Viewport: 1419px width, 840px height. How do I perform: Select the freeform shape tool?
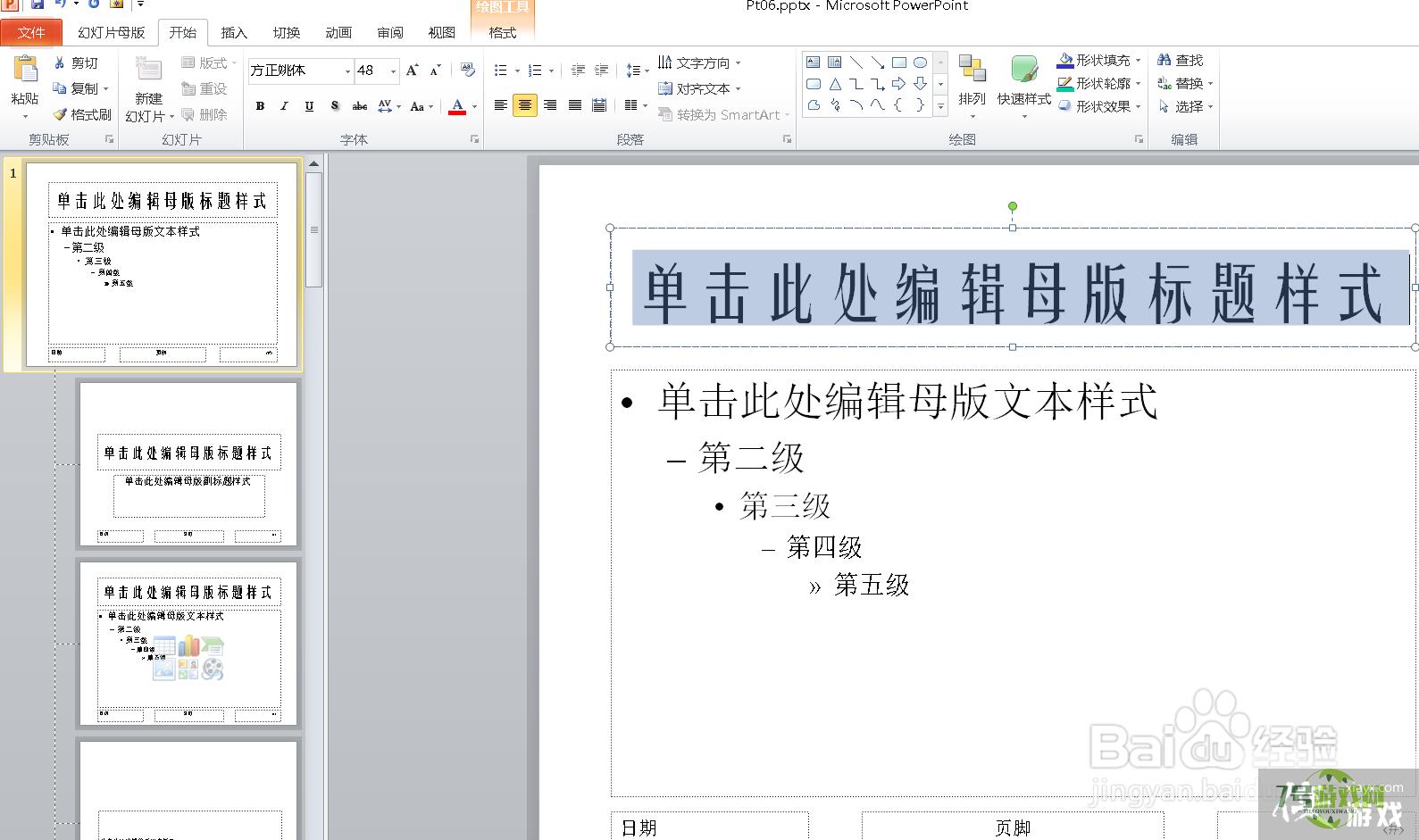coord(814,105)
